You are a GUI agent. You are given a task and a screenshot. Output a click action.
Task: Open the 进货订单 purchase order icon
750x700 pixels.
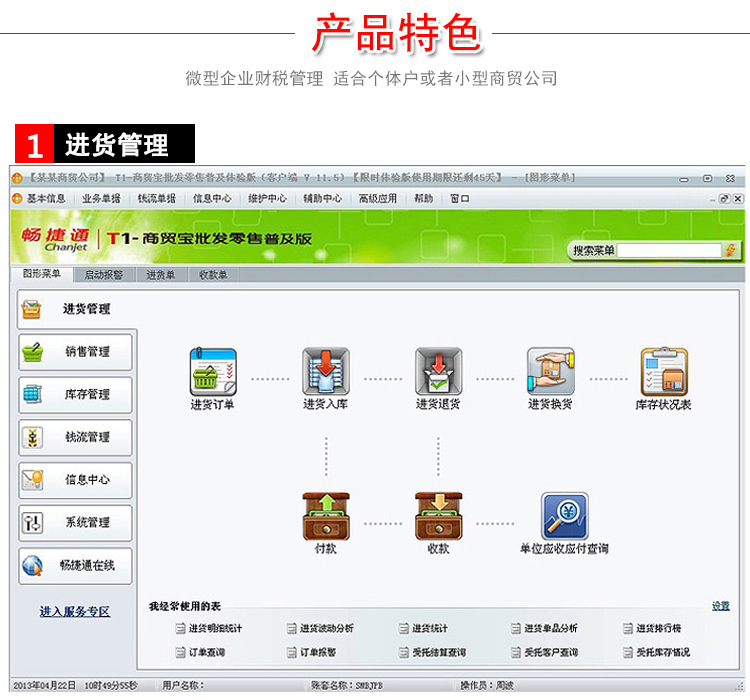coord(213,372)
